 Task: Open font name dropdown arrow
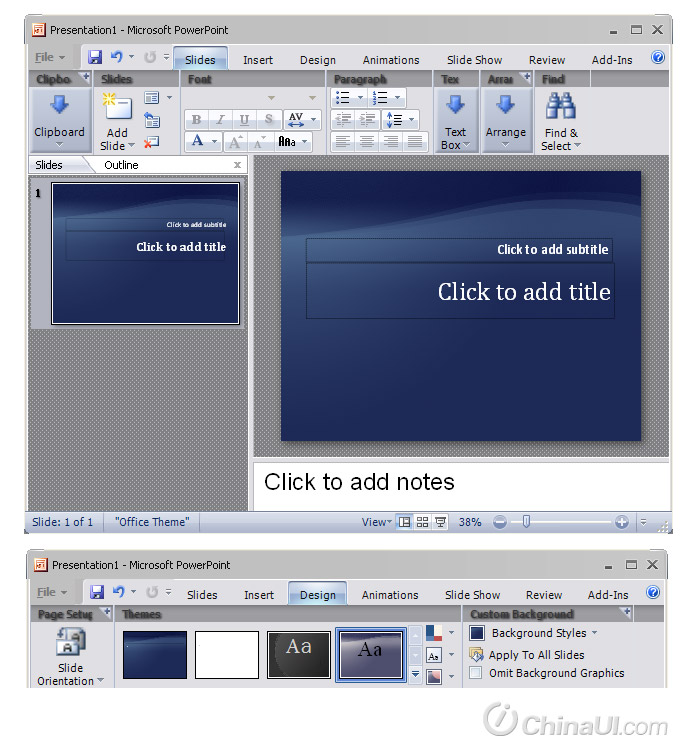coord(271,98)
